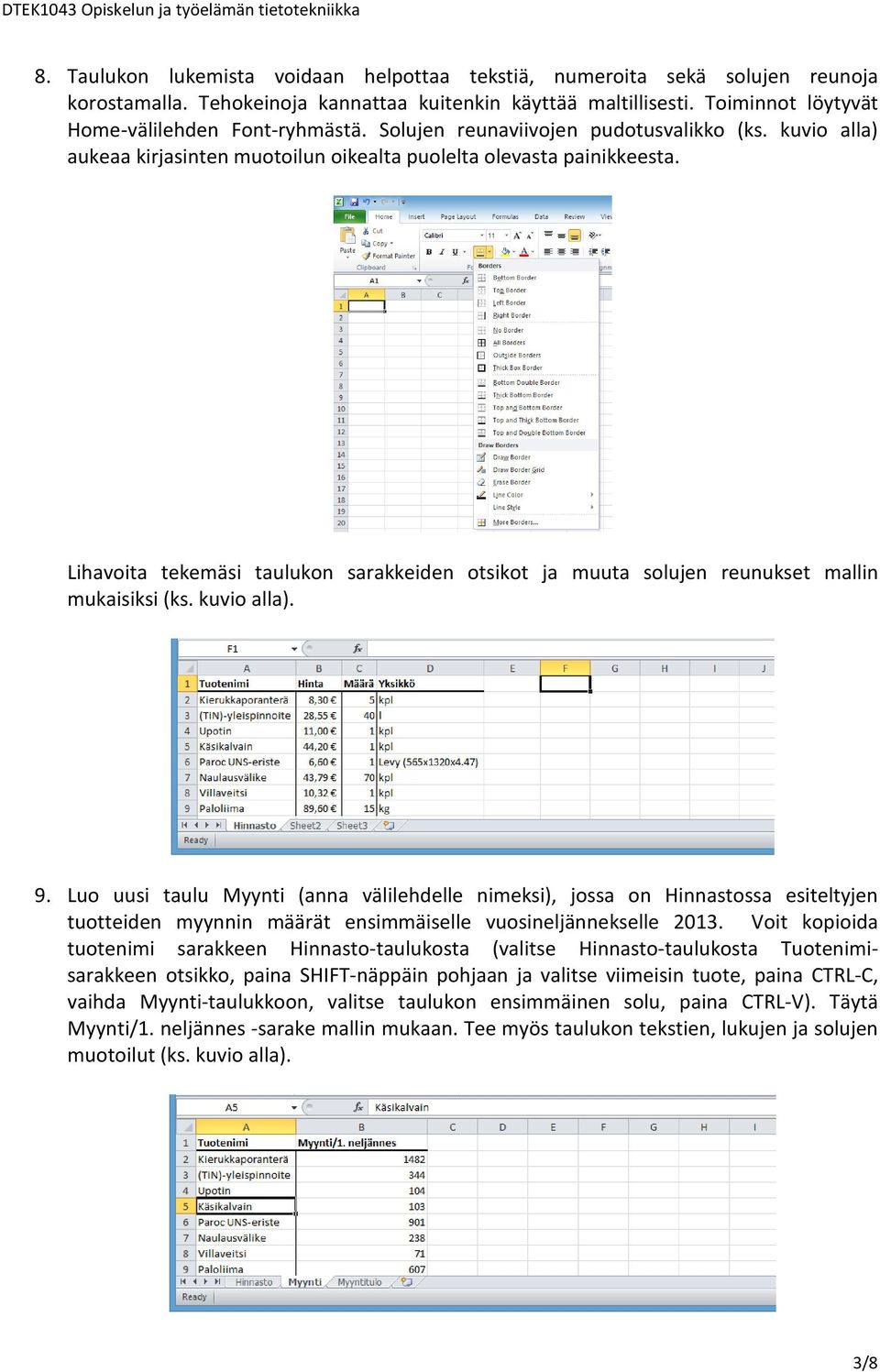The image size is (880, 1372).
Task: Toggle Bold formatting in the Font group
Action: [429, 252]
